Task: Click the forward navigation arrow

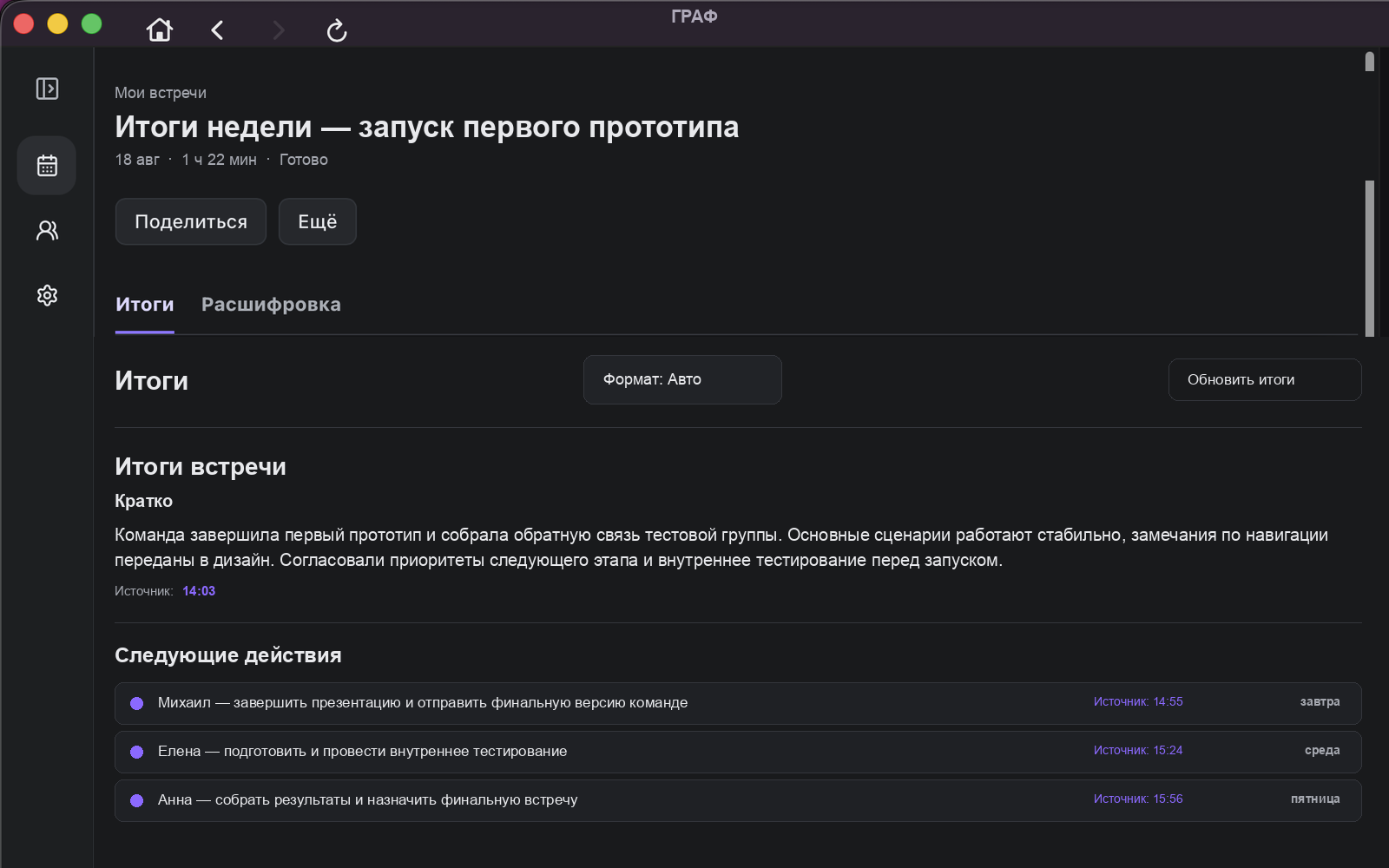Action: (279, 30)
